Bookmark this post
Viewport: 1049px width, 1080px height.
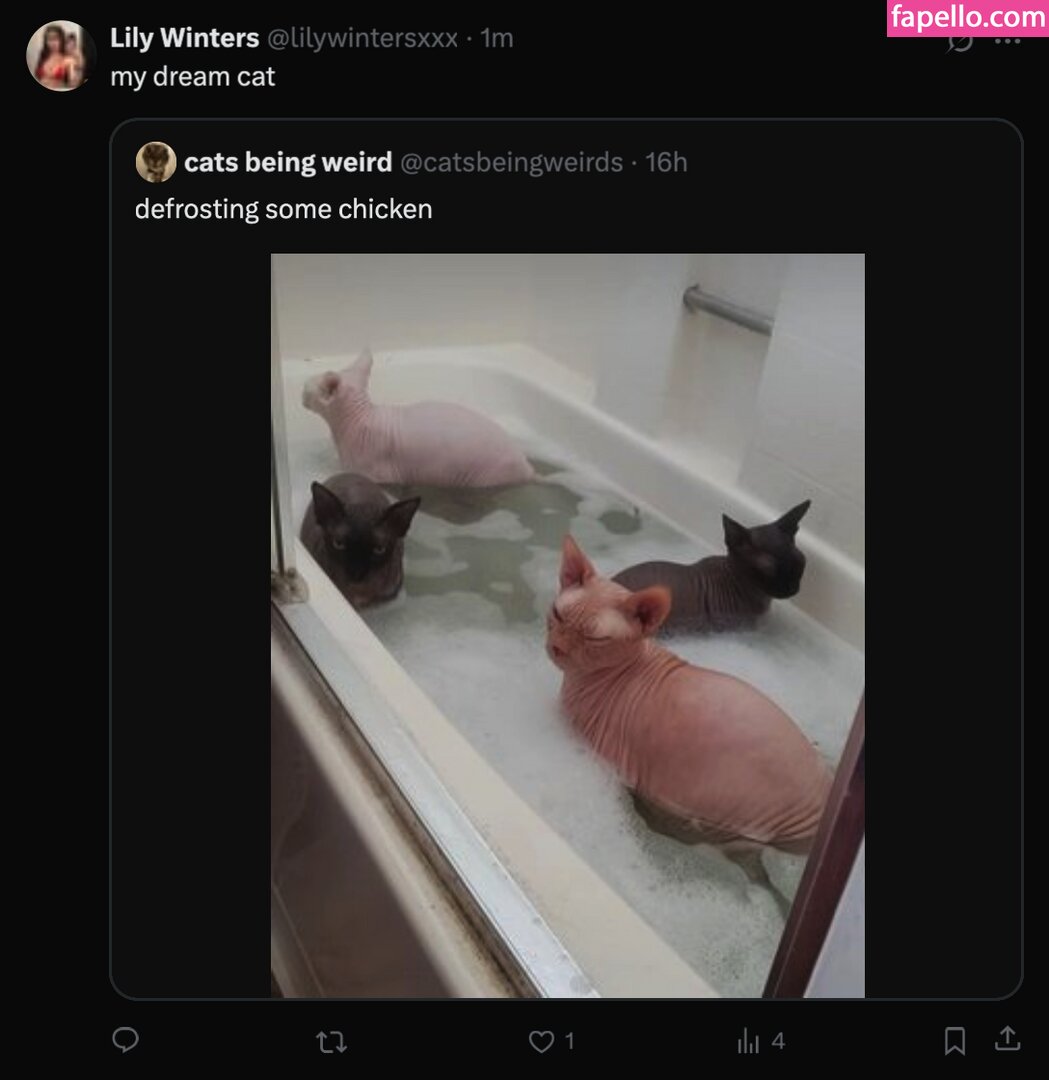tap(955, 1041)
